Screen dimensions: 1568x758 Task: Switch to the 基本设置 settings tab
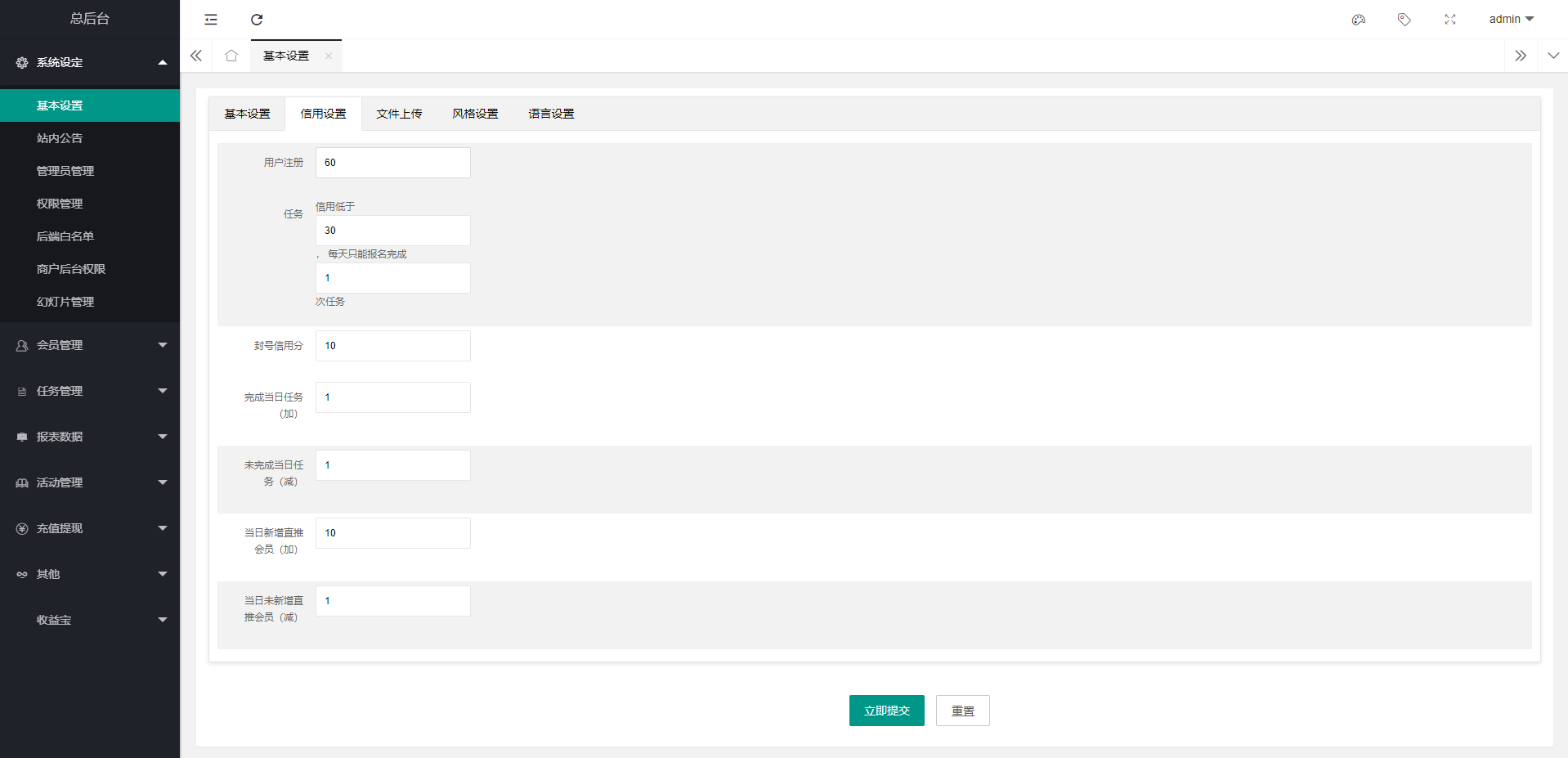247,114
